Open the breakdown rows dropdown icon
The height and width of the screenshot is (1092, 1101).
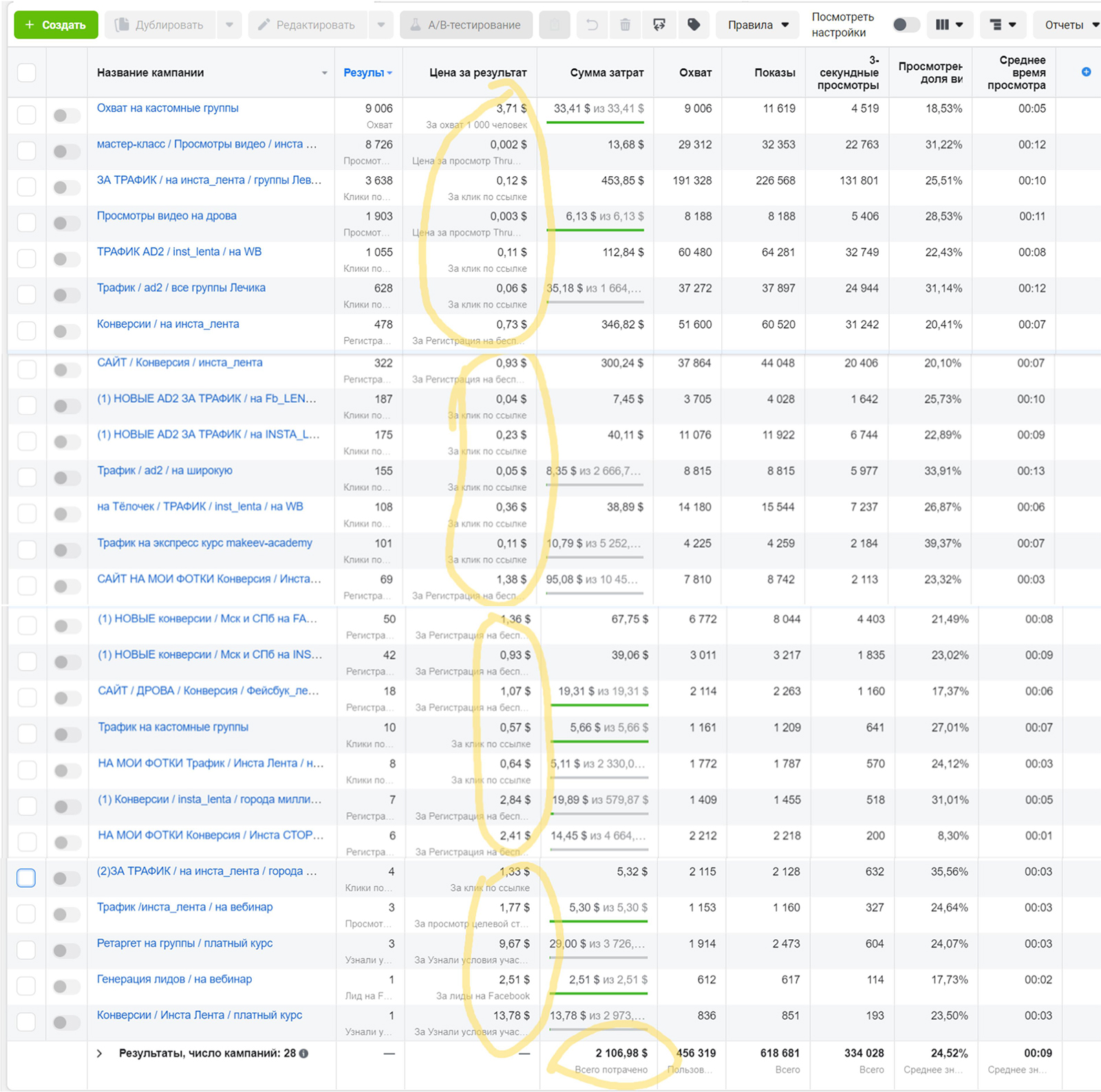click(x=1003, y=25)
